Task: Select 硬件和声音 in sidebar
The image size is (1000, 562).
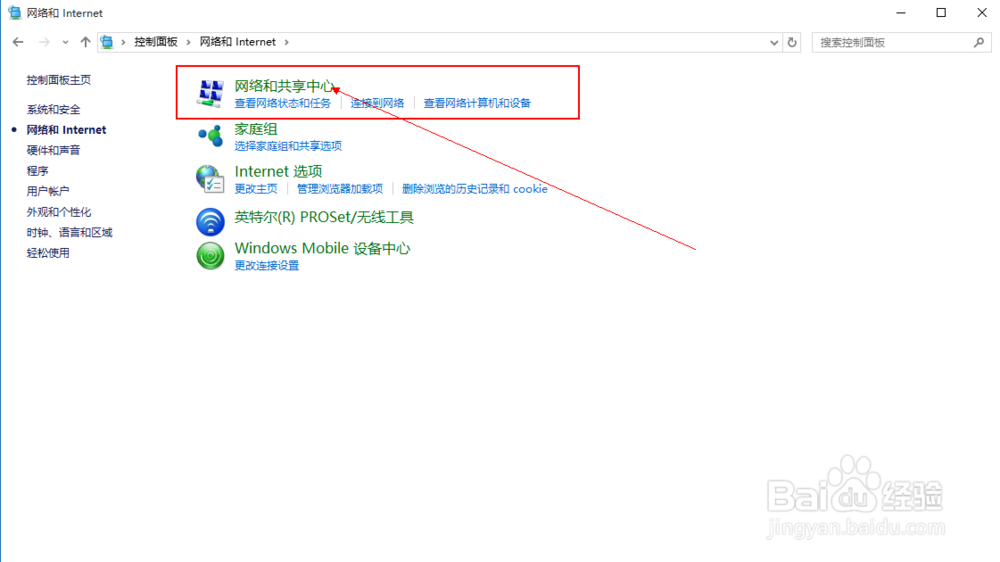Action: point(54,150)
